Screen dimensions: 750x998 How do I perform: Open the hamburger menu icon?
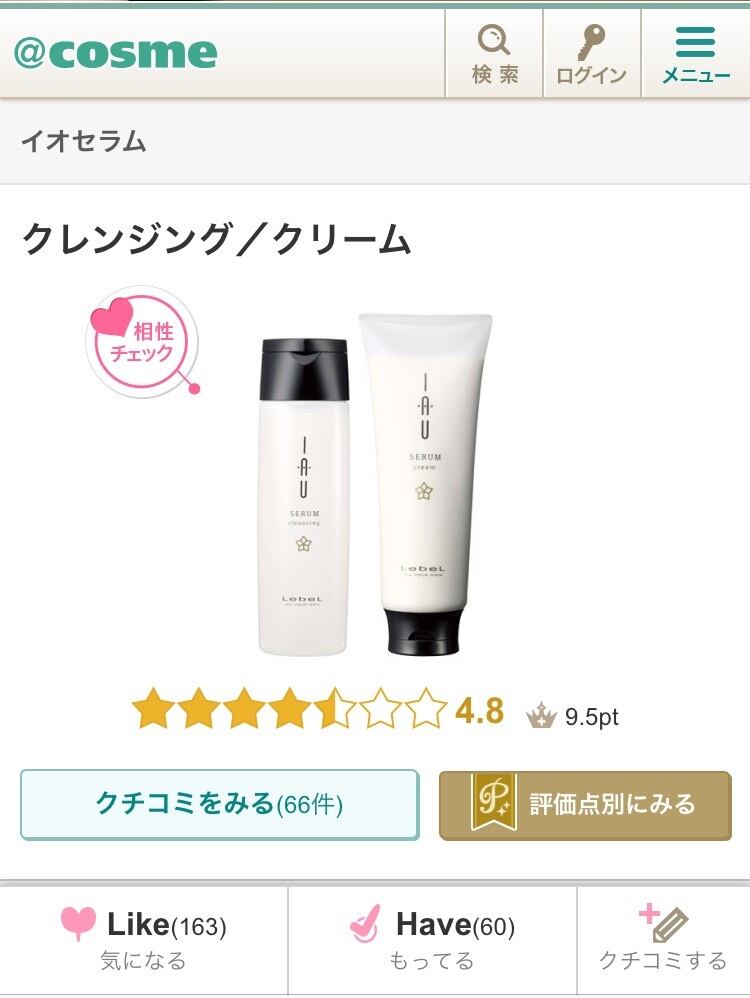[x=695, y=42]
